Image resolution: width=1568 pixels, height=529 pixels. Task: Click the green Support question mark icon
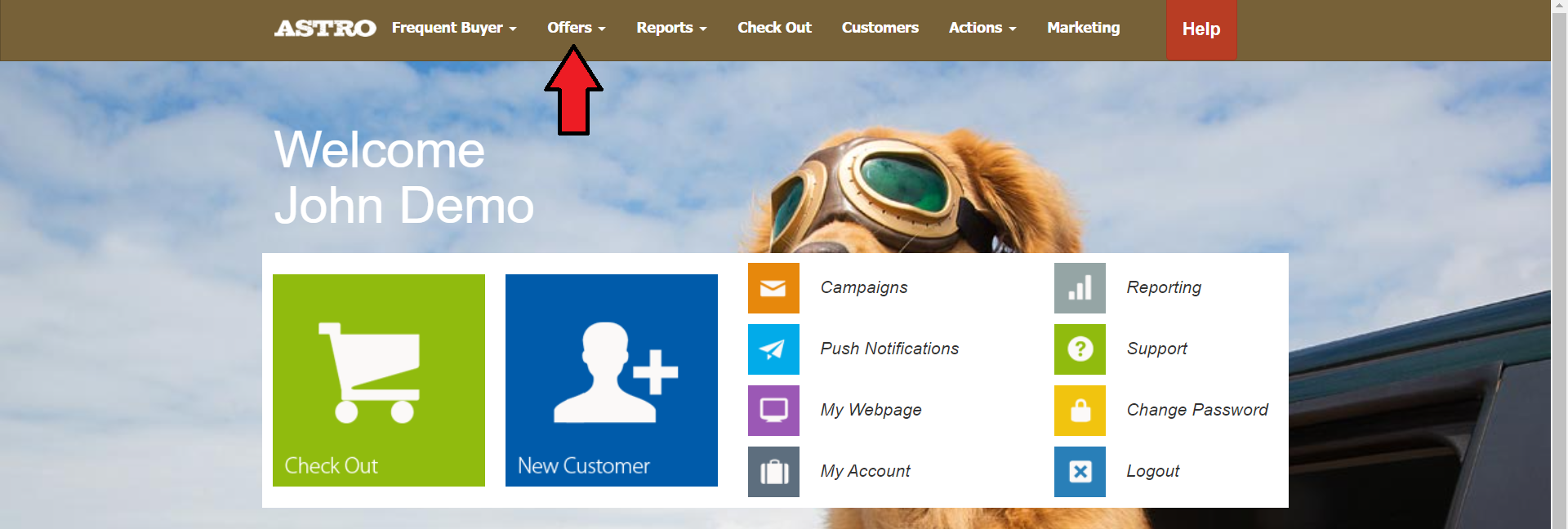(x=1080, y=349)
